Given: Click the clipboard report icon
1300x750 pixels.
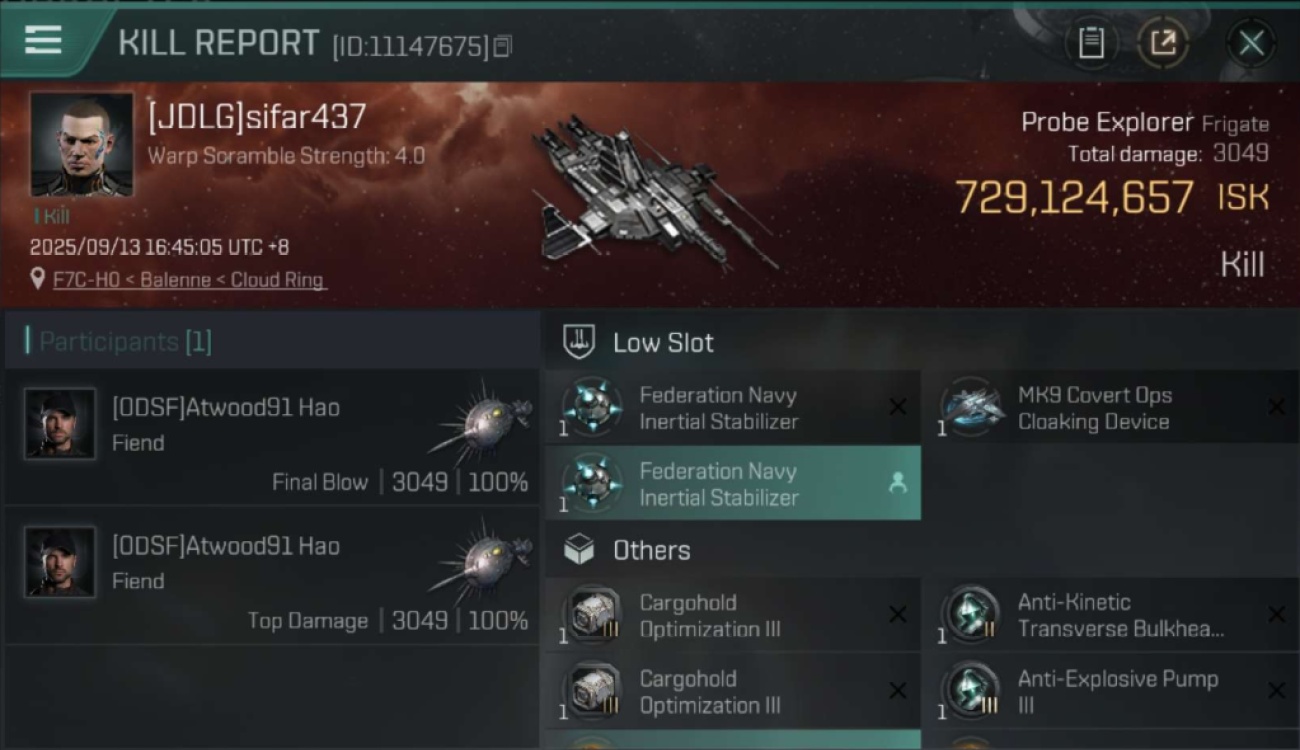Looking at the screenshot, I should (1091, 43).
